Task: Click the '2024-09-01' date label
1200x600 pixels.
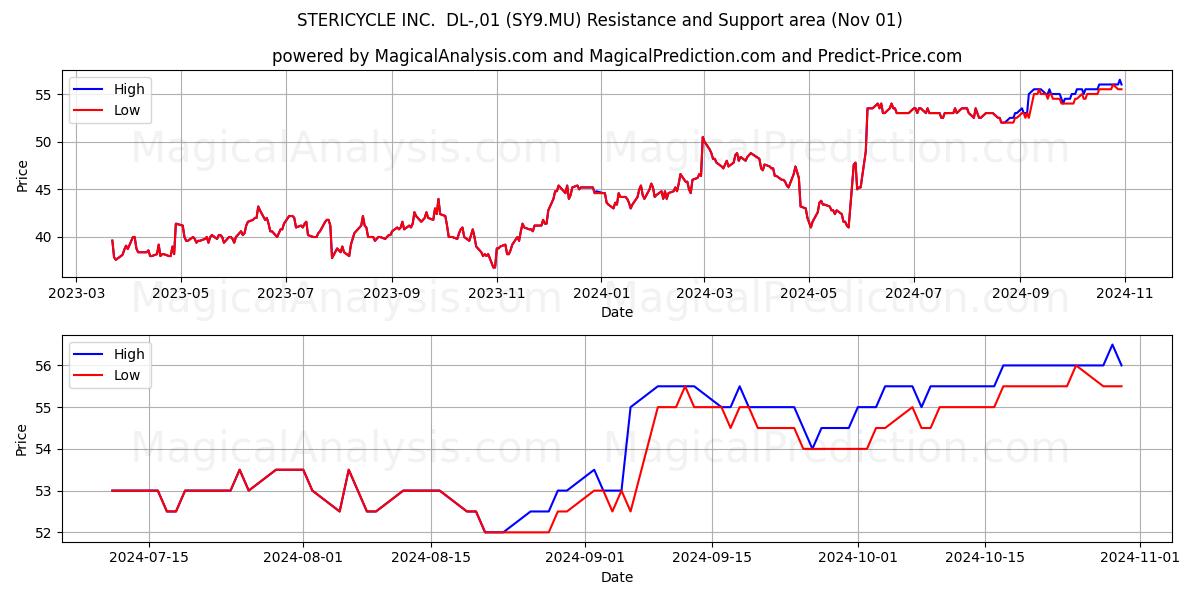Action: point(585,559)
